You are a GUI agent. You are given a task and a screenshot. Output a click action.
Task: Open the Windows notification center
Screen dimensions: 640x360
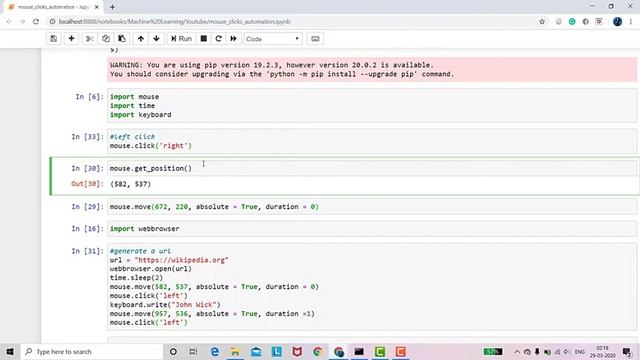pyautogui.click(x=627, y=351)
